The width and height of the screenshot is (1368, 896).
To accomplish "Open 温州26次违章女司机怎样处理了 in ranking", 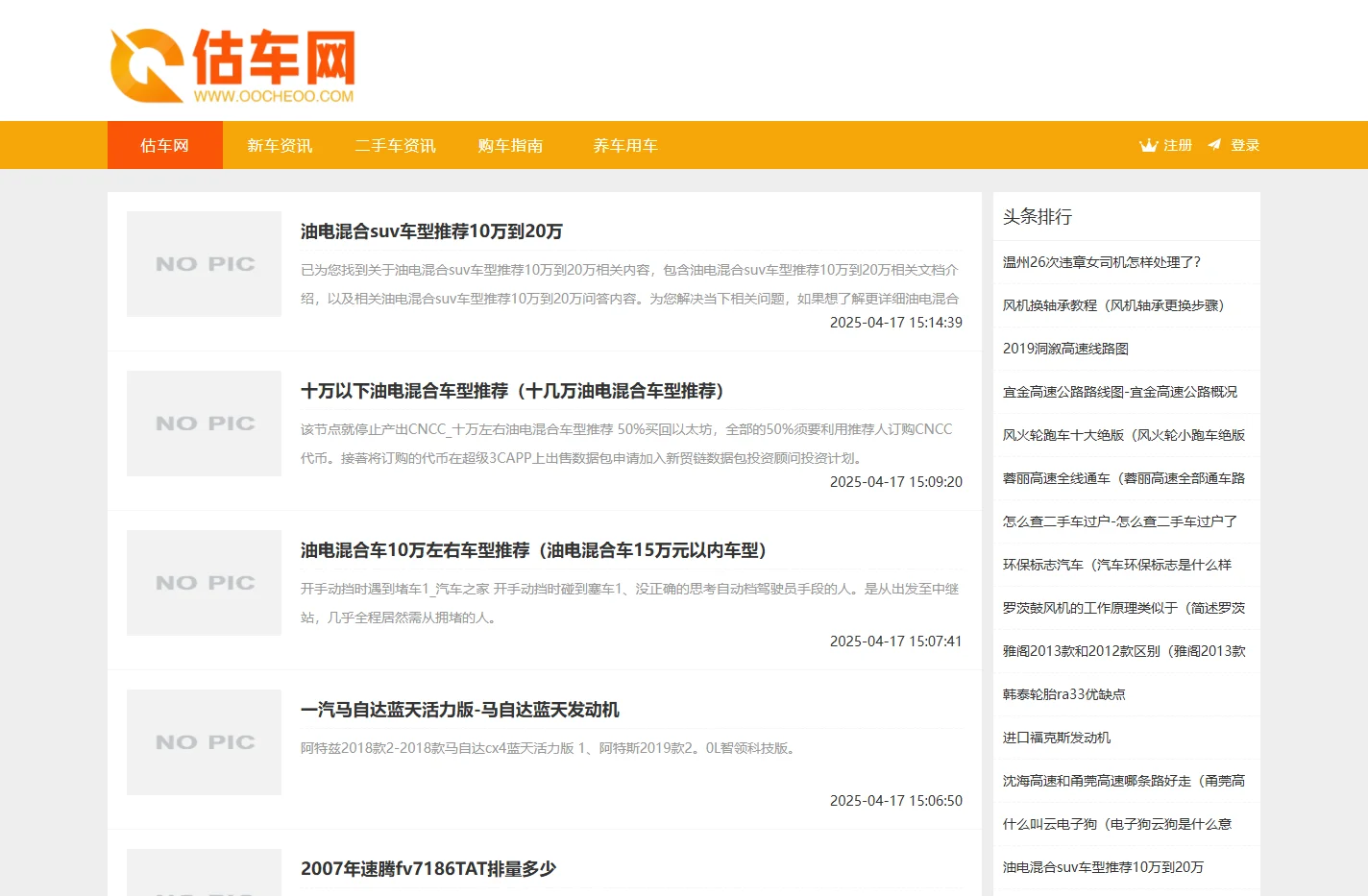I will pyautogui.click(x=1102, y=262).
